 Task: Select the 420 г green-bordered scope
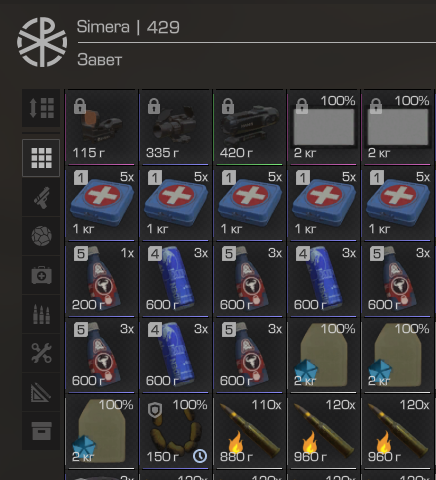(250, 127)
